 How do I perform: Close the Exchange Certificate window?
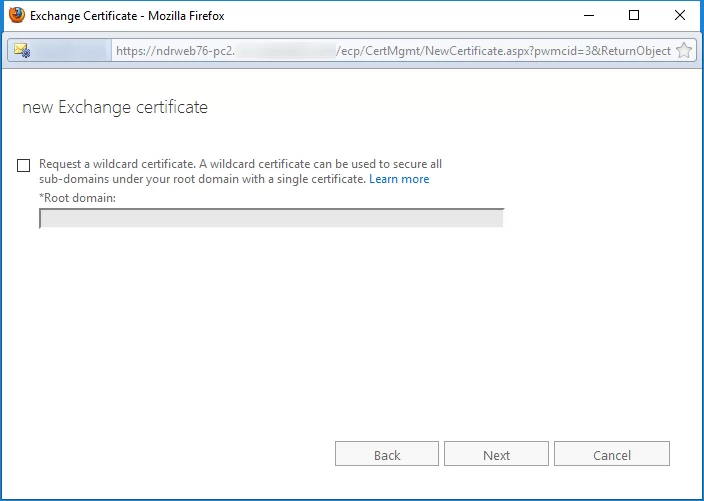pyautogui.click(x=680, y=15)
